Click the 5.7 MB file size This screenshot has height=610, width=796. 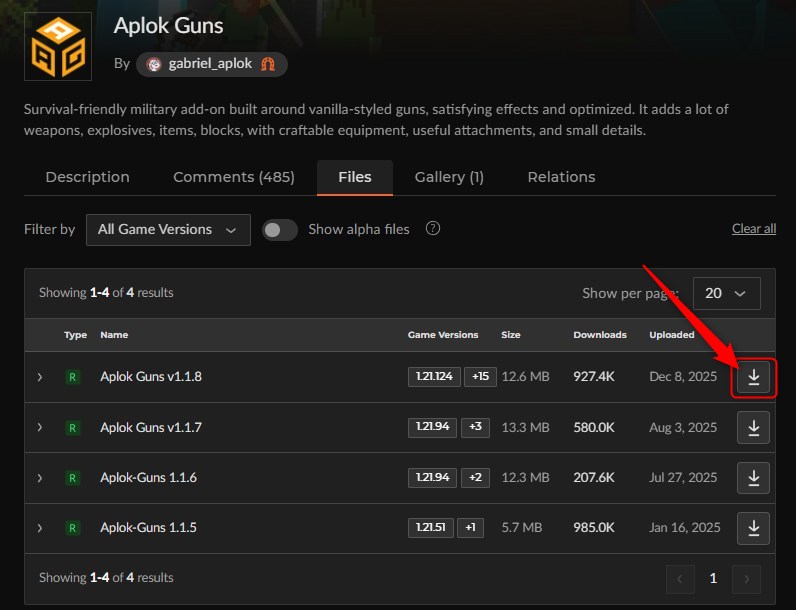tap(522, 528)
